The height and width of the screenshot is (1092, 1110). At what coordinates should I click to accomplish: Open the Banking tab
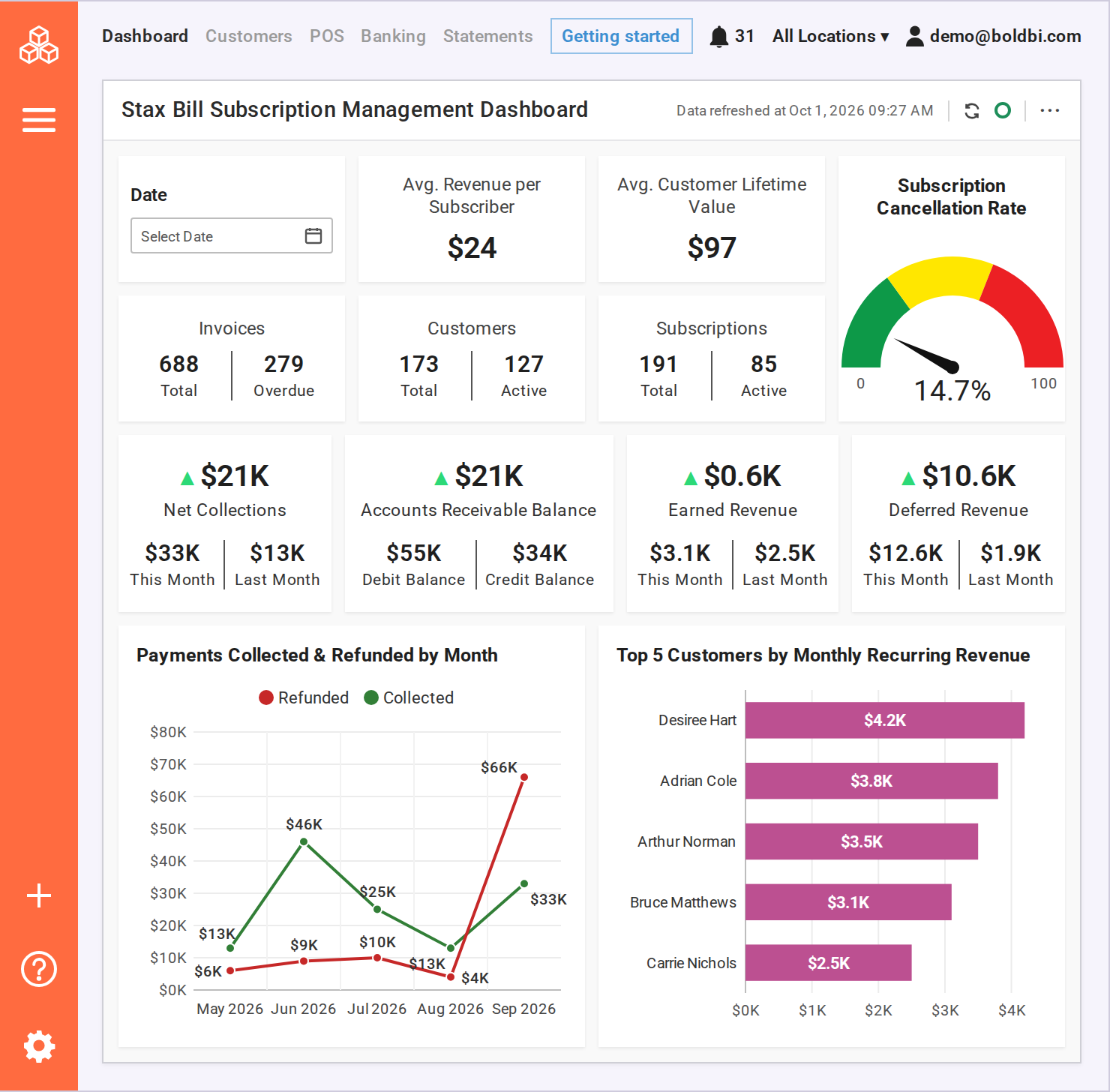393,36
